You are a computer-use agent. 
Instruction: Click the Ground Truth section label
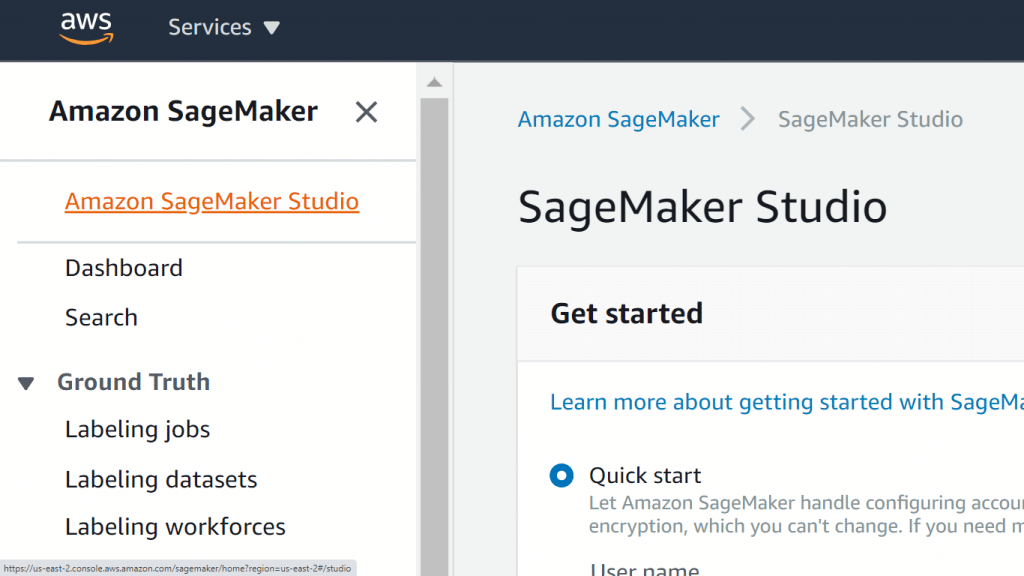click(x=133, y=382)
